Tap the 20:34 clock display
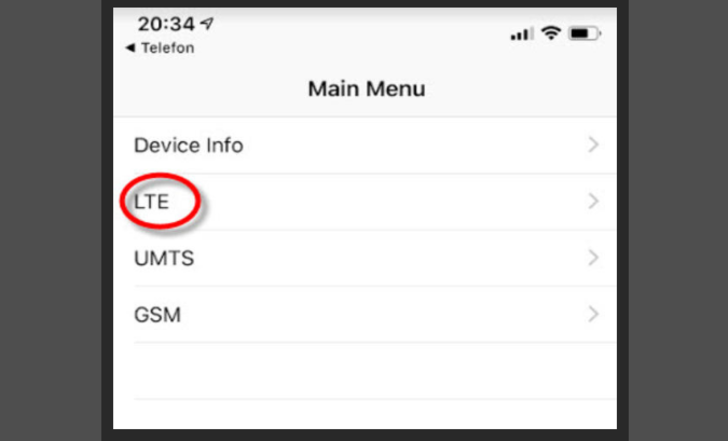 (166, 24)
